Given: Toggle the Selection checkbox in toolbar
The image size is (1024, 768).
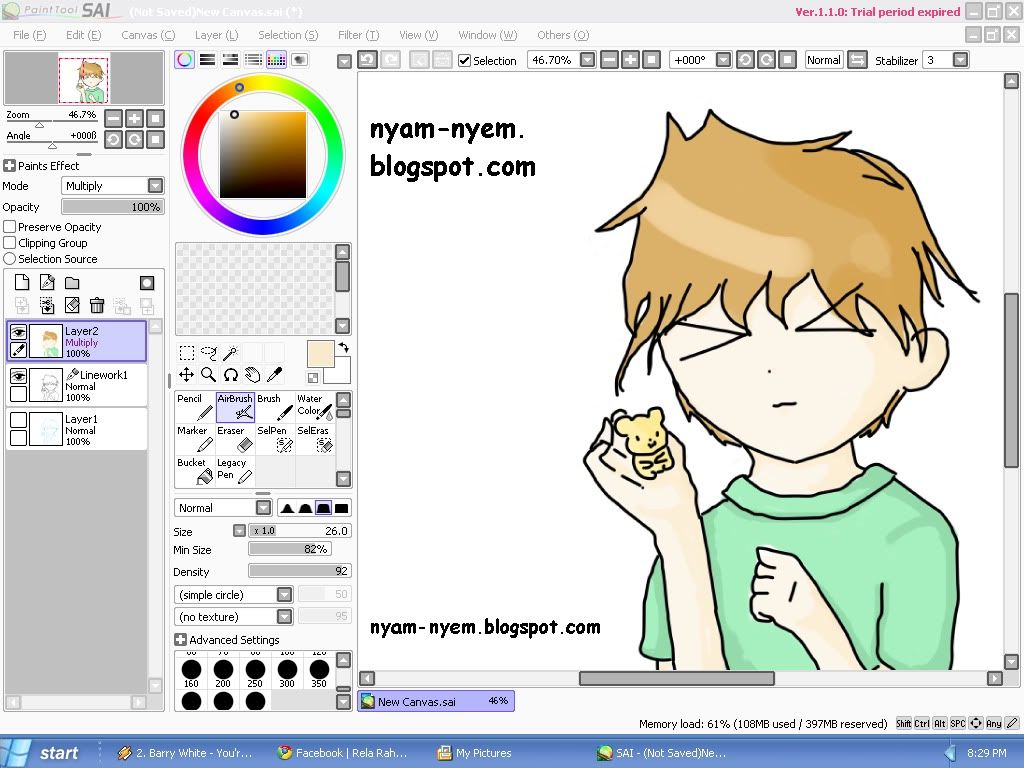Looking at the screenshot, I should [464, 61].
